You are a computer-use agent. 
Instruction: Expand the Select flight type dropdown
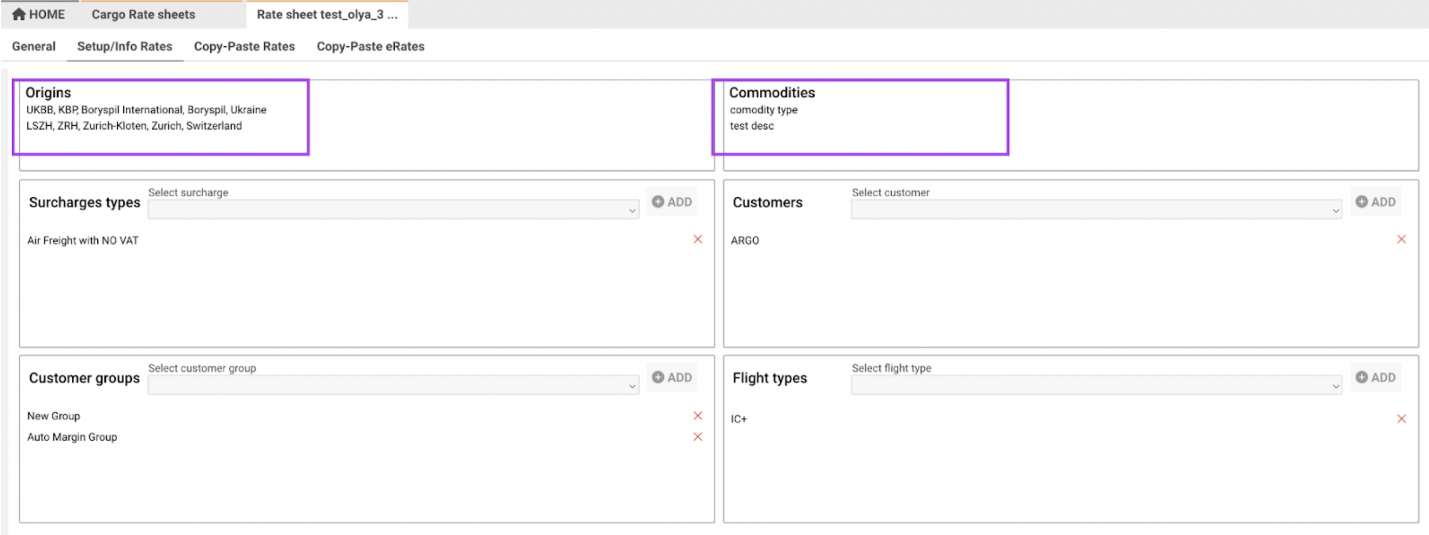(1096, 386)
